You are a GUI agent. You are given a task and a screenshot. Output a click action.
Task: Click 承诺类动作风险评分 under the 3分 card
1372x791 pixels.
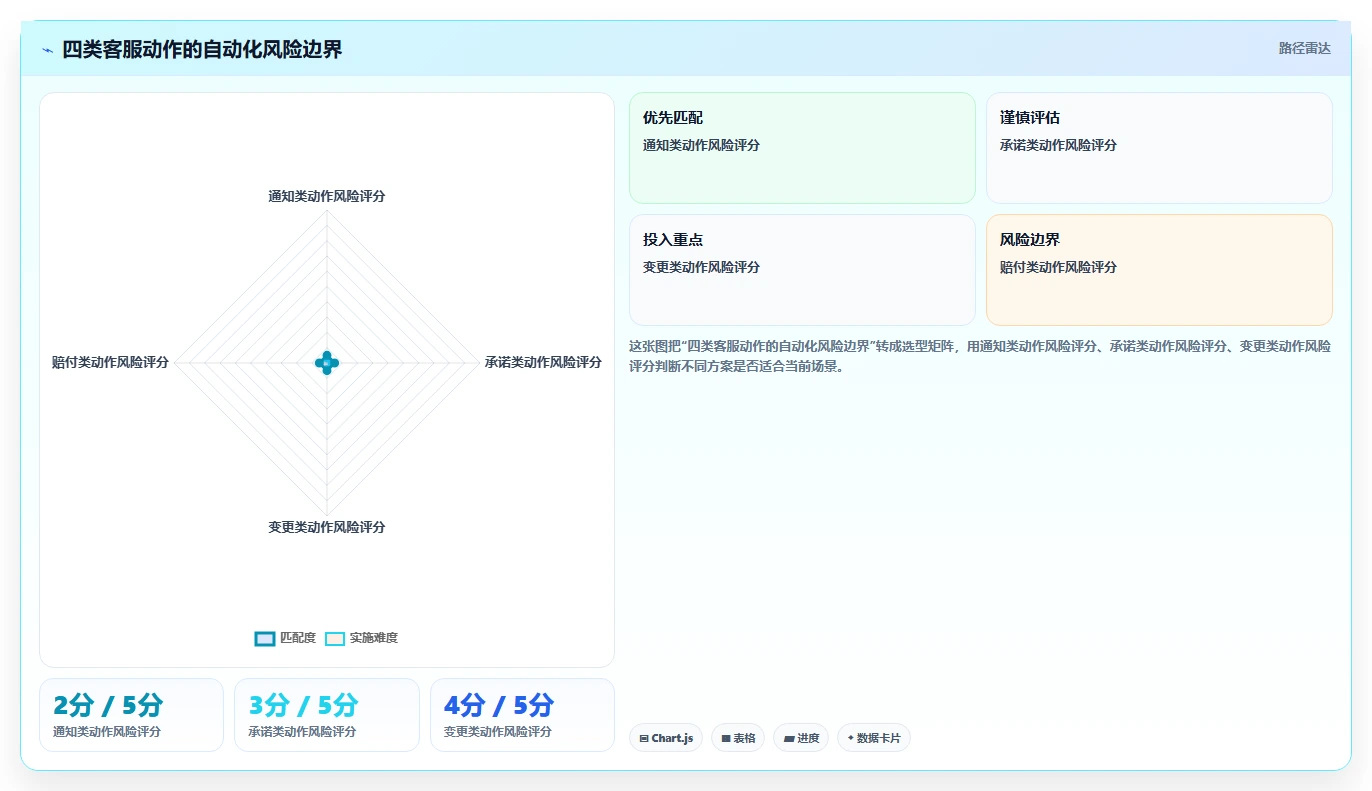[x=302, y=732]
